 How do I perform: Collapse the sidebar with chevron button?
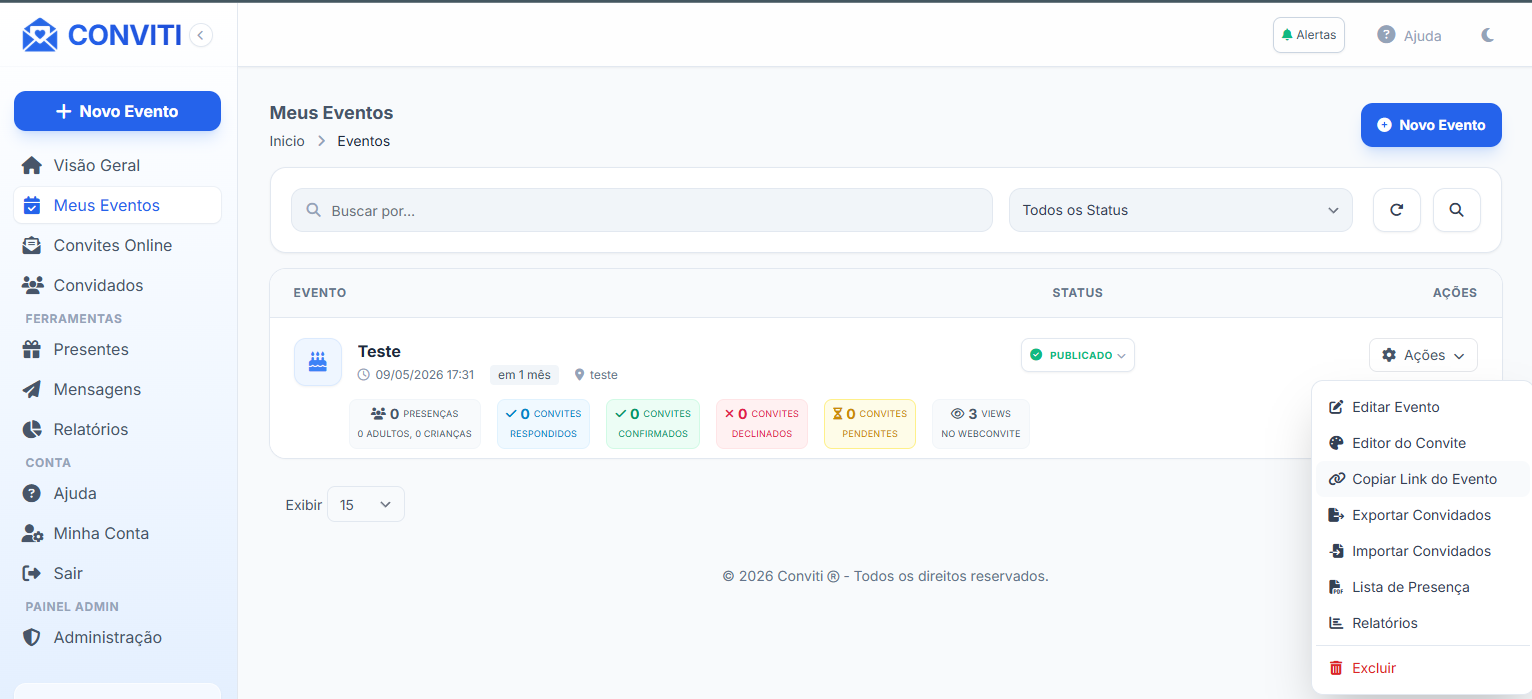click(x=200, y=35)
